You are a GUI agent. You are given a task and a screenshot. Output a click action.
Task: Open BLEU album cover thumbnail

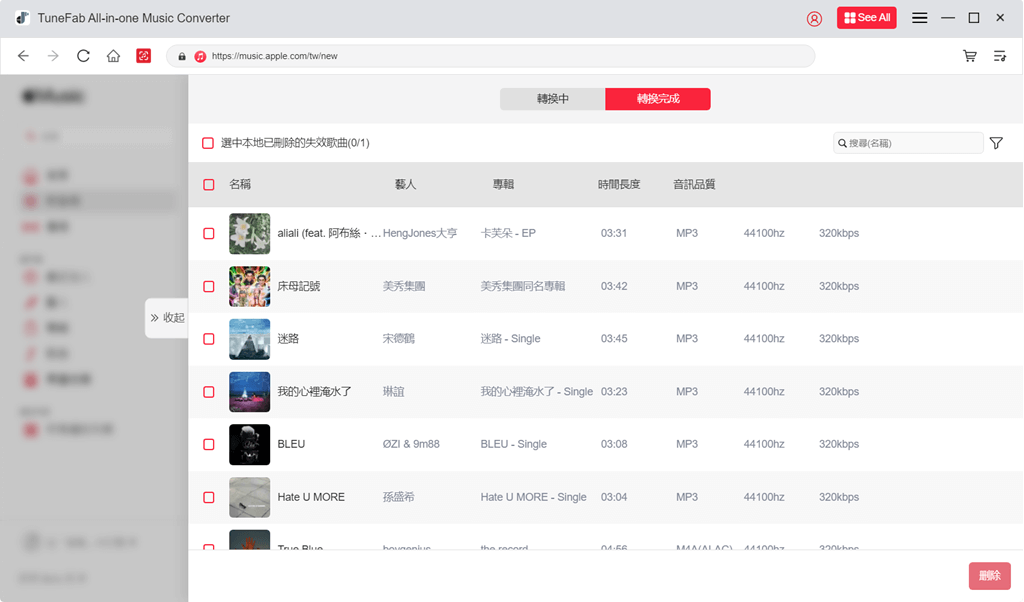(249, 445)
